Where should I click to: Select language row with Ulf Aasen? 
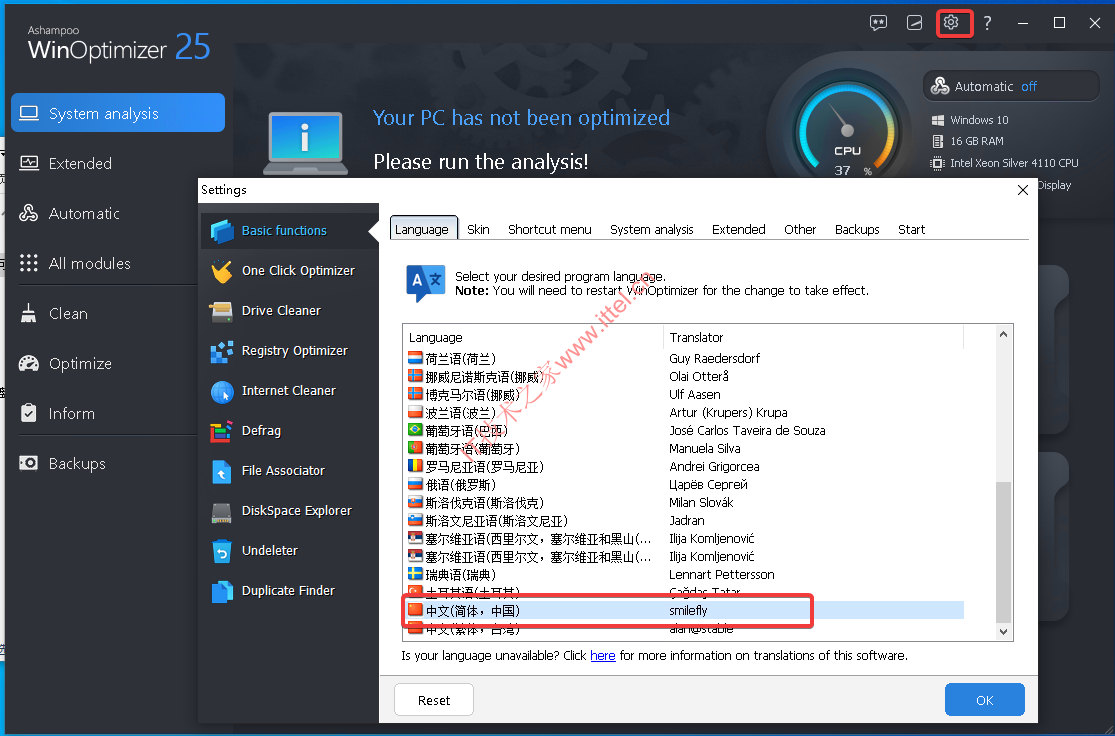(685, 394)
